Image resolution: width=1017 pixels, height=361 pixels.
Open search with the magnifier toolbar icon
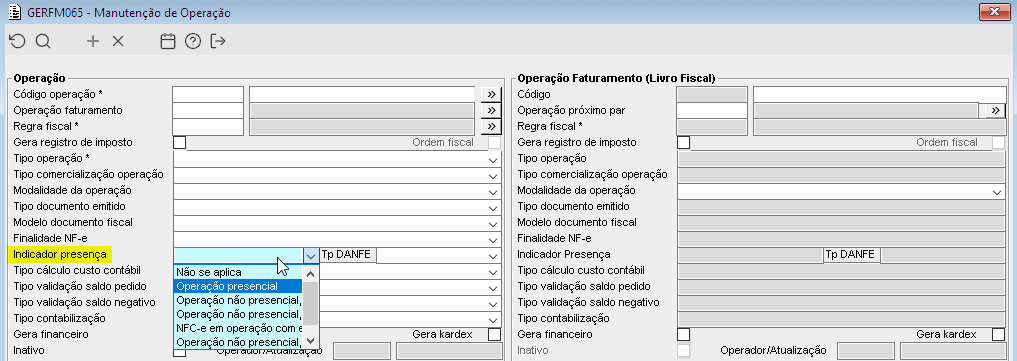pyautogui.click(x=43, y=41)
